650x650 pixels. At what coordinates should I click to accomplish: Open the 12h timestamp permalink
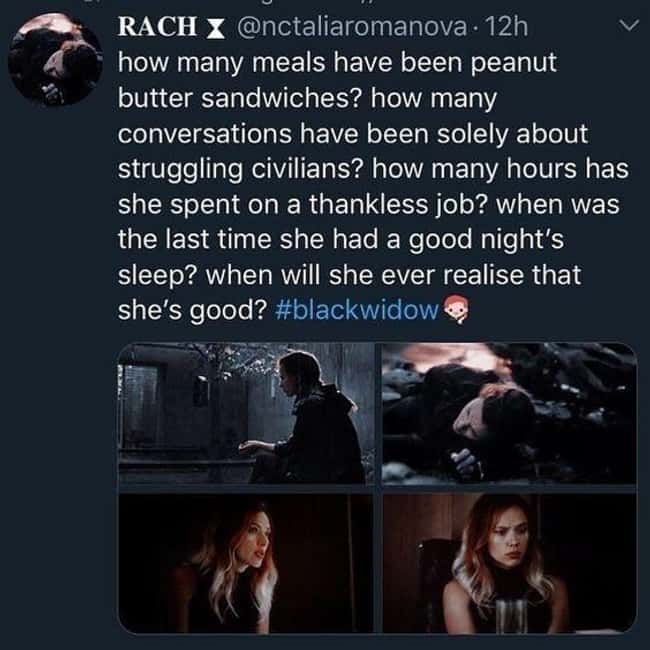[506, 27]
